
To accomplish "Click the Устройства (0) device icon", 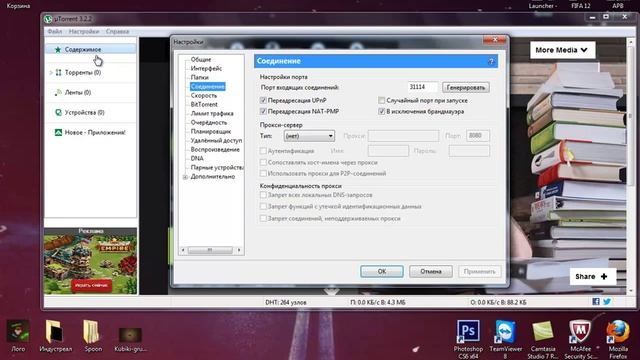I will pyautogui.click(x=58, y=112).
